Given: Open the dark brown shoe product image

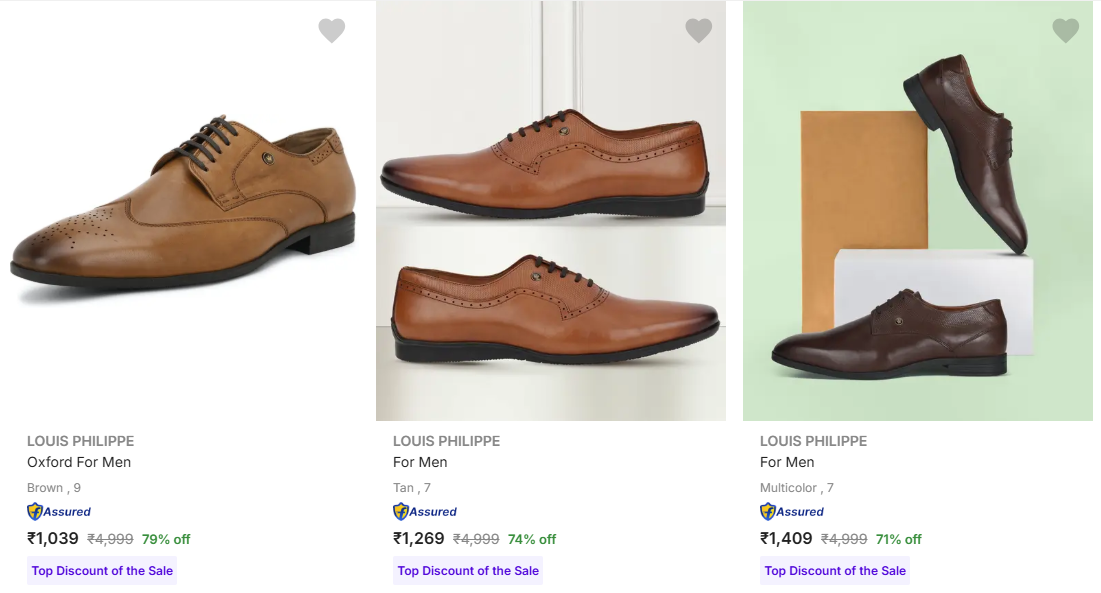Looking at the screenshot, I should click(x=917, y=210).
